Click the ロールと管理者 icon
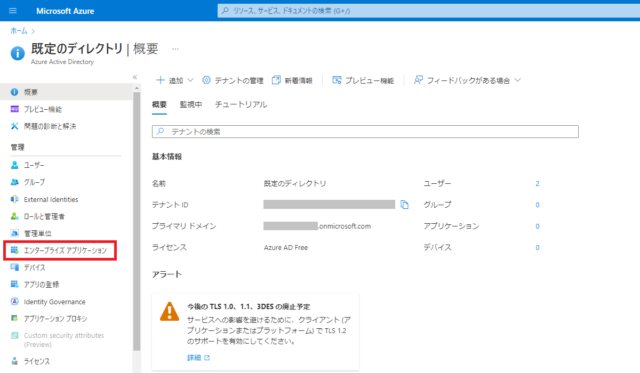Image resolution: width=640 pixels, height=373 pixels. [14, 216]
